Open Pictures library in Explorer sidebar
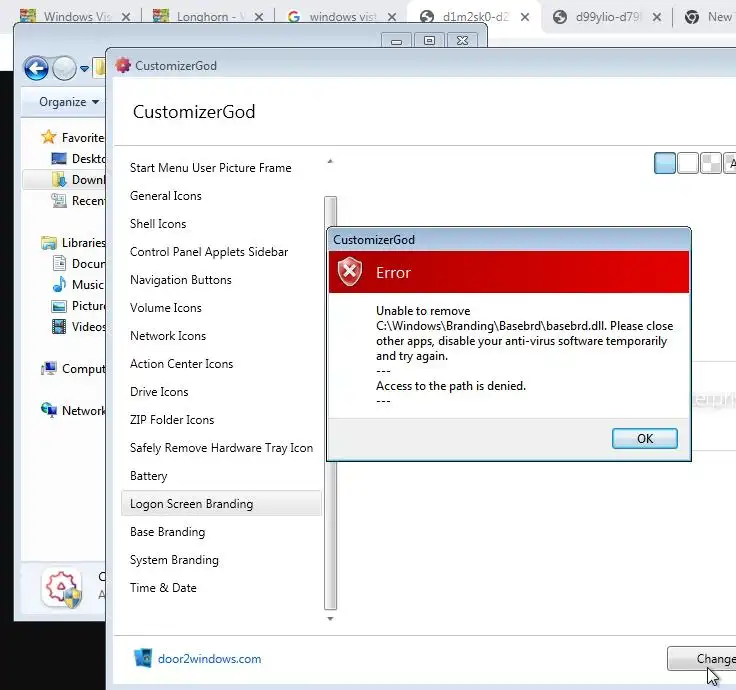 coord(78,306)
